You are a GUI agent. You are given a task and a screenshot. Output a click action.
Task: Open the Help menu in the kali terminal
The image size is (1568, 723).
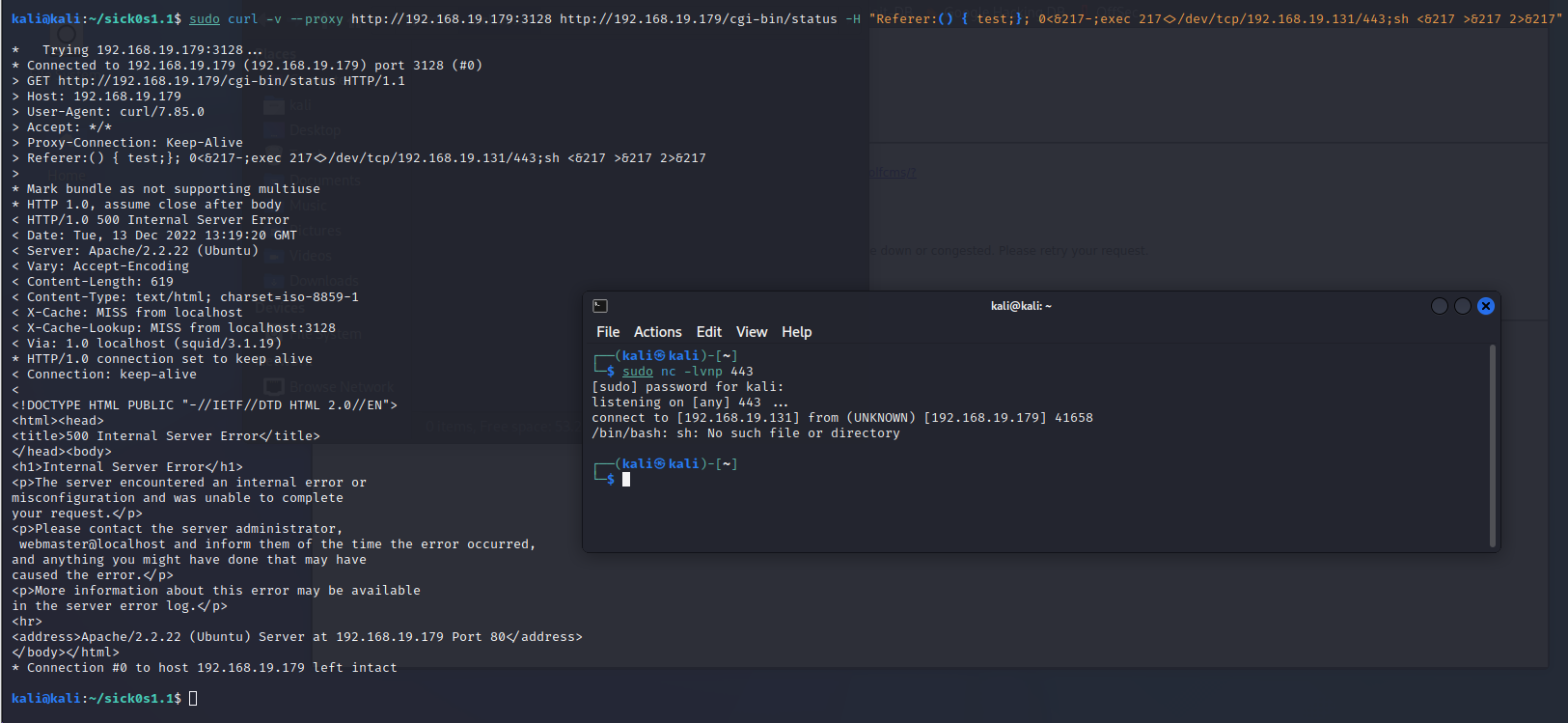tap(796, 332)
